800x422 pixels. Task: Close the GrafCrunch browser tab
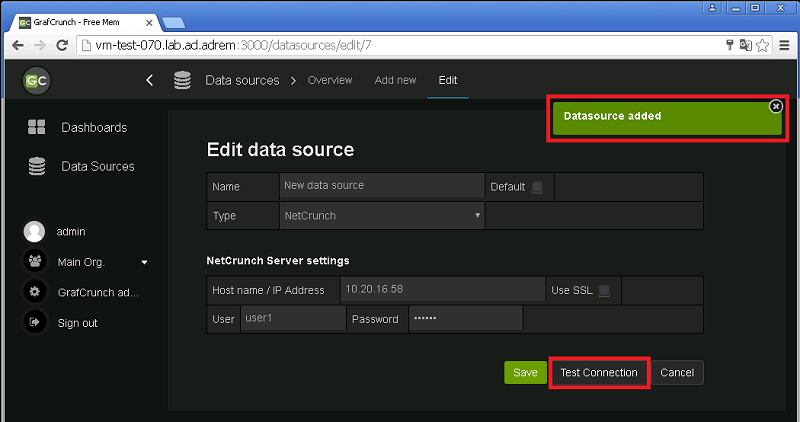149,22
